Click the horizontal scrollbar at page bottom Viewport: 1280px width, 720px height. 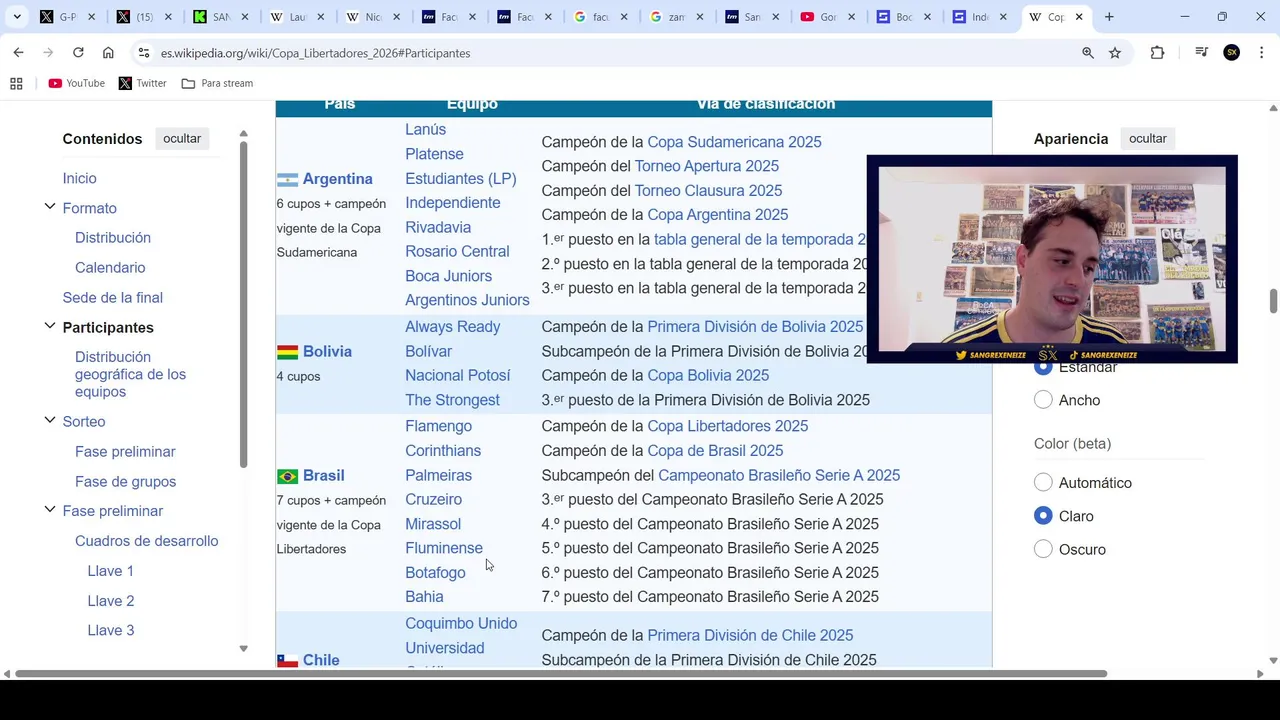pyautogui.click(x=561, y=674)
